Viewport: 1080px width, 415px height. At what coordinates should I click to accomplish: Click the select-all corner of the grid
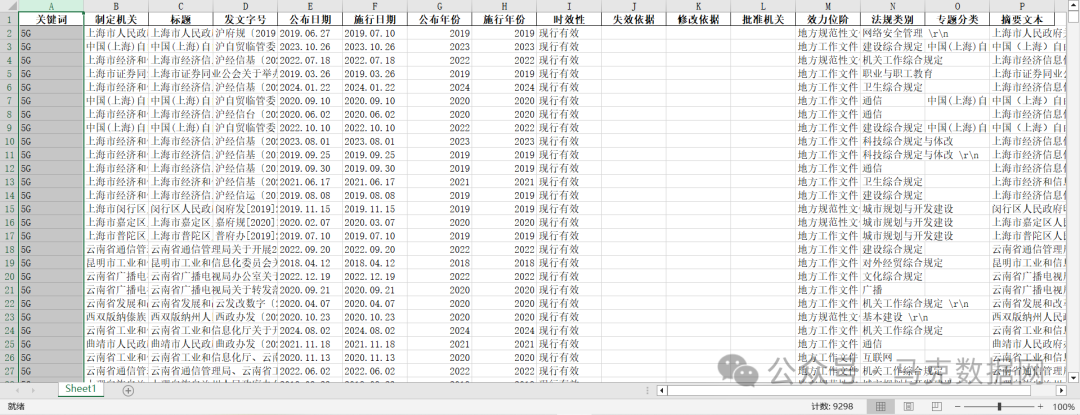pos(9,6)
